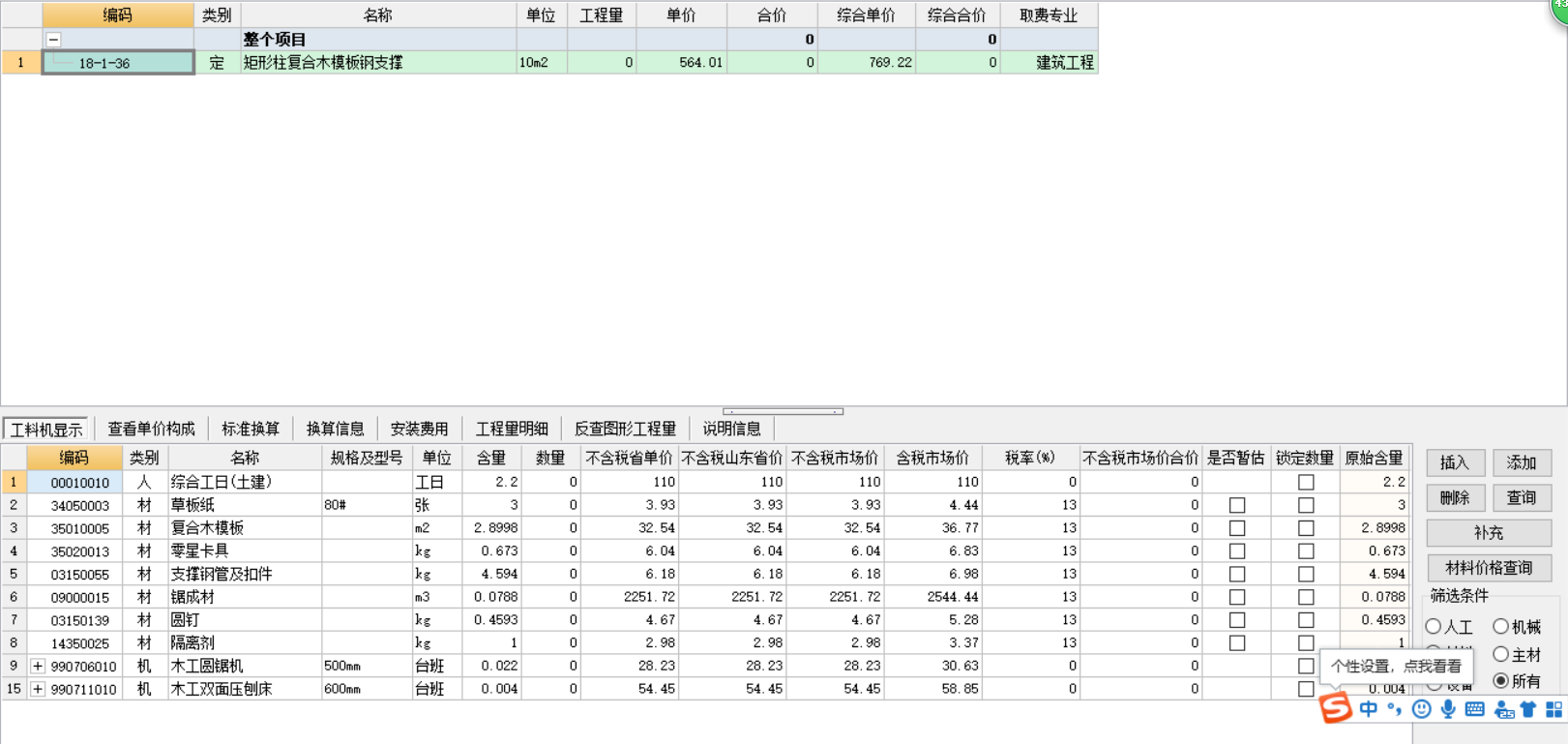Open the 安装费用 tab
Screen dimensions: 1568x744
[419, 429]
